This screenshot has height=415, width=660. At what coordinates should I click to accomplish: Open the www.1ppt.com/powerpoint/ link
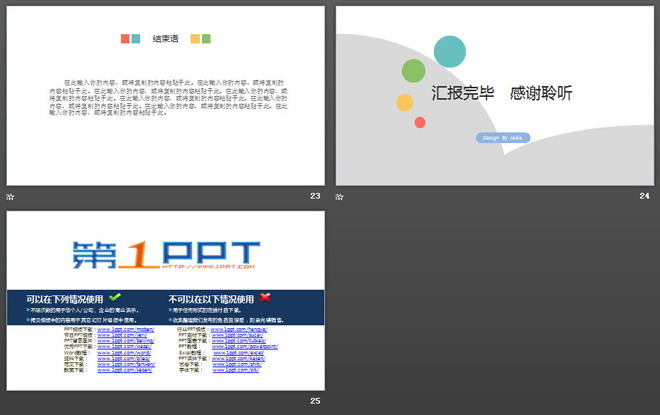coord(245,347)
